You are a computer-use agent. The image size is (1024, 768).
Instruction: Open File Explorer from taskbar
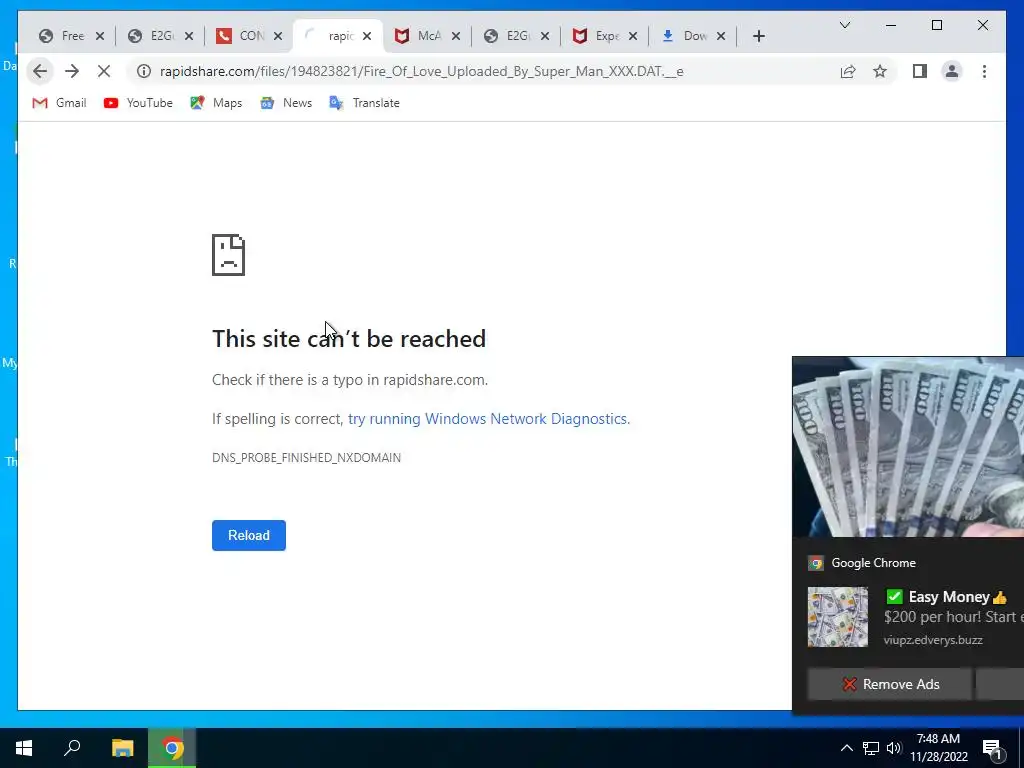click(x=122, y=748)
